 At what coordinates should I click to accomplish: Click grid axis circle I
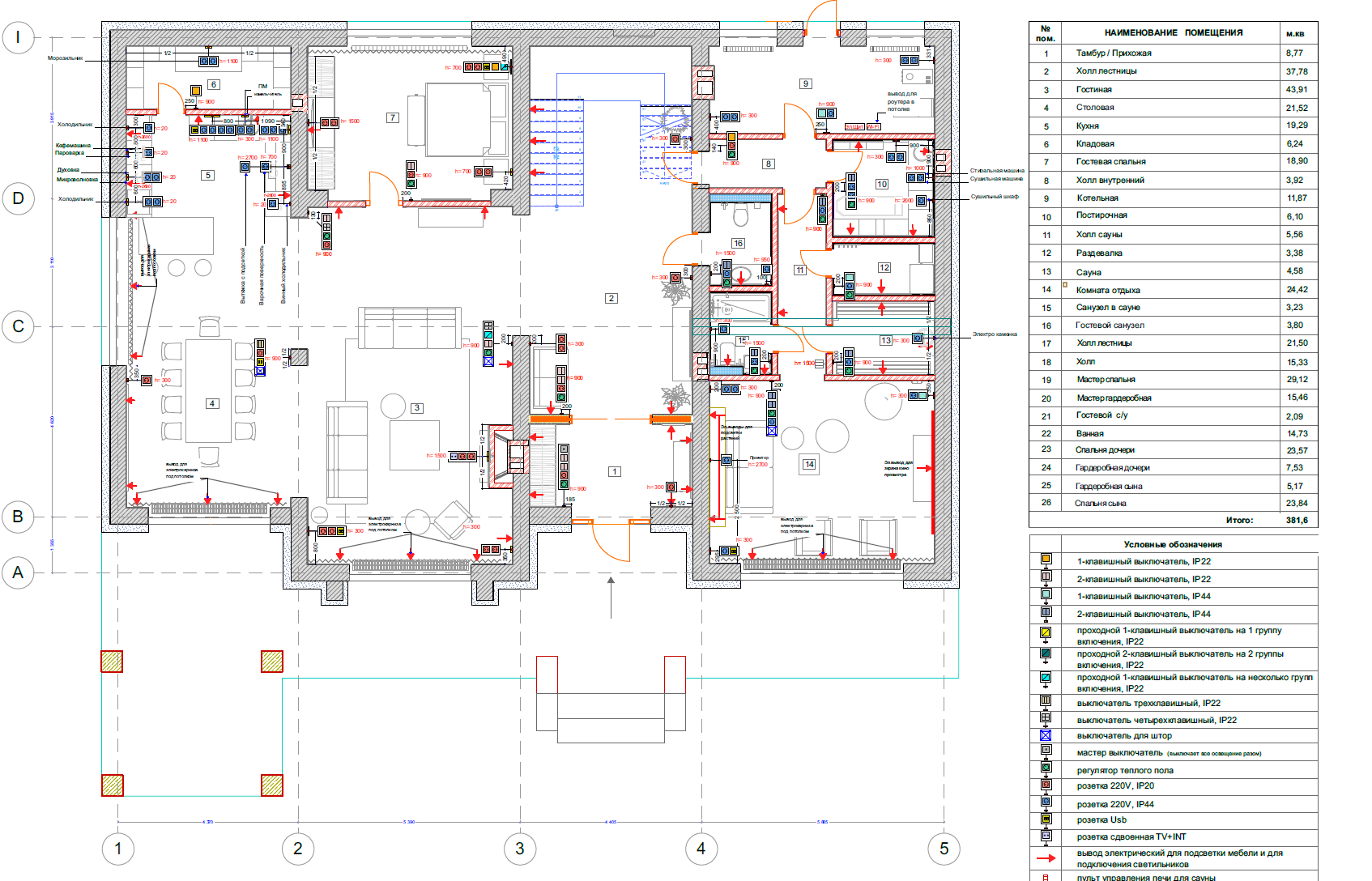coord(18,37)
